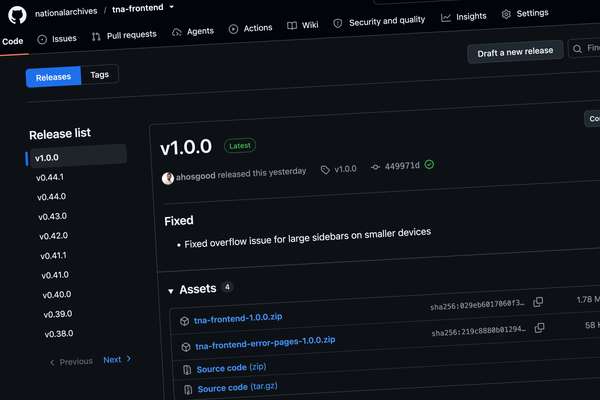This screenshot has width=600, height=400.
Task: Select v1.0.0 in the release list
Action: point(76,156)
